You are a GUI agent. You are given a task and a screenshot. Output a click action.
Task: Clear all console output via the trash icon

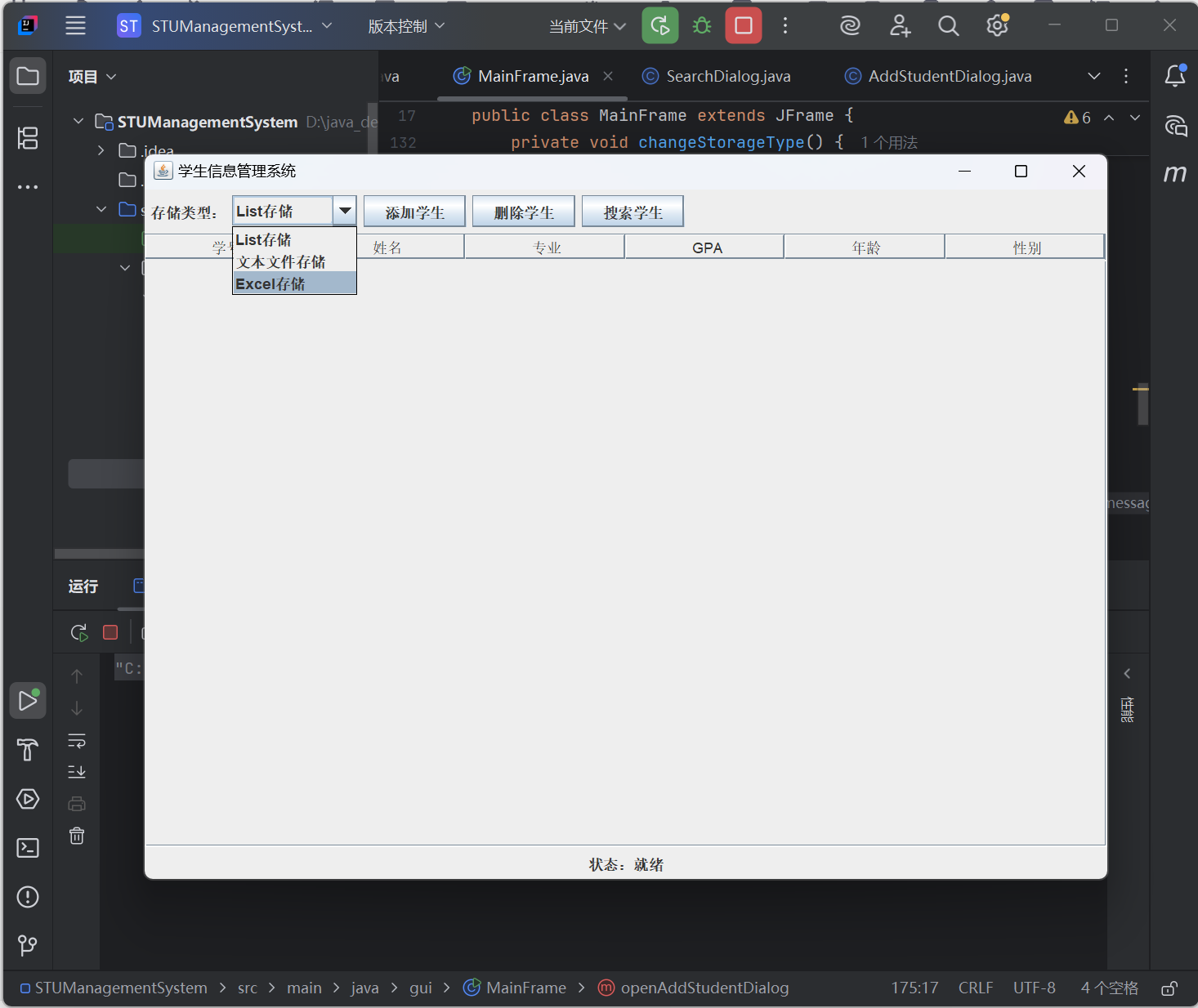[77, 836]
